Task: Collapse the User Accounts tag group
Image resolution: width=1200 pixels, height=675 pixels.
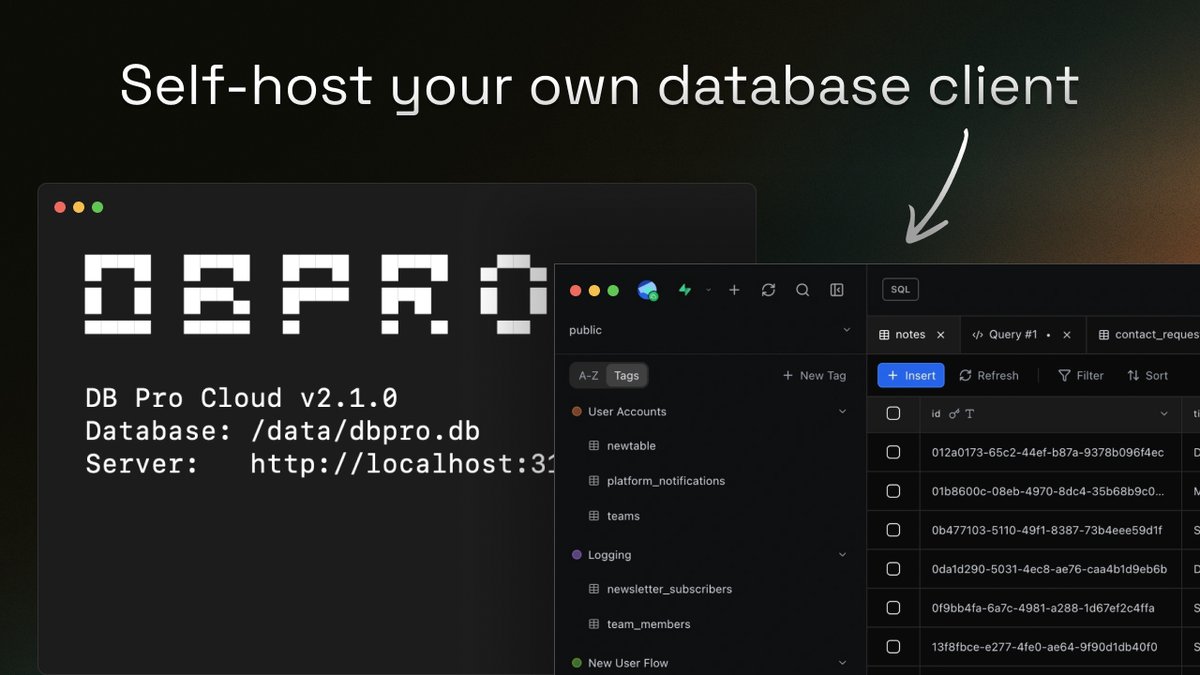Action: [x=842, y=411]
